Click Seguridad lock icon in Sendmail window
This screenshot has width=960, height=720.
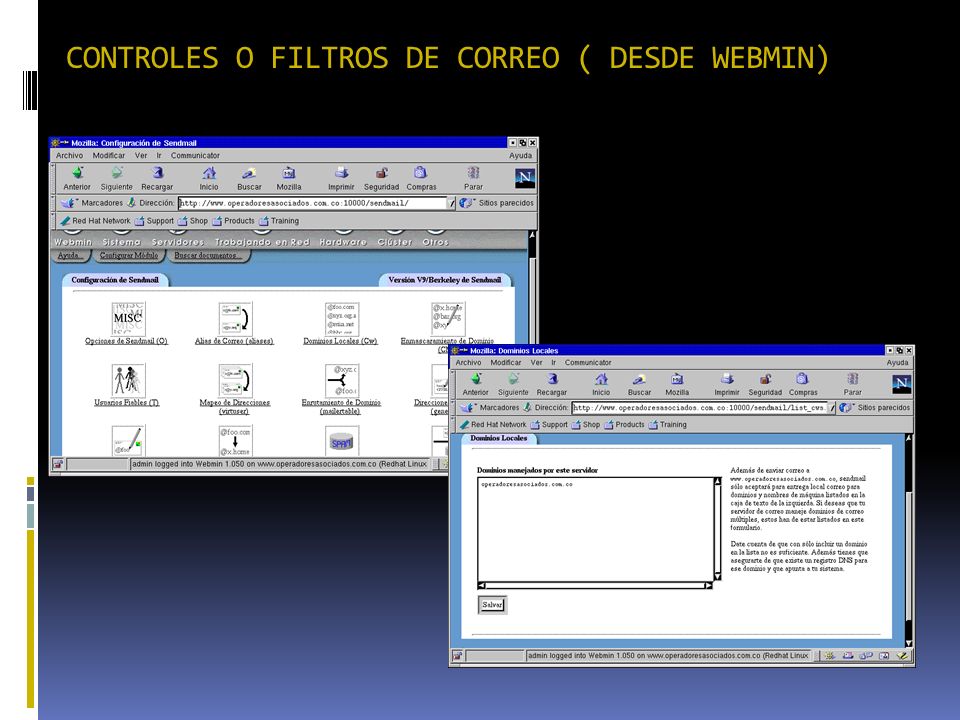(381, 173)
